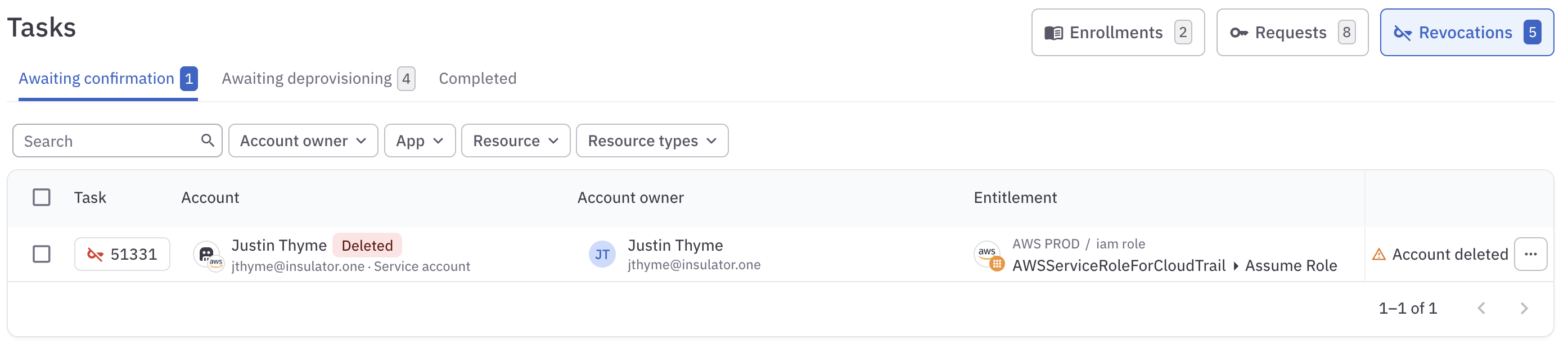Check the checkbox for task 51331
Image resolution: width=1568 pixels, height=353 pixels.
(x=42, y=254)
